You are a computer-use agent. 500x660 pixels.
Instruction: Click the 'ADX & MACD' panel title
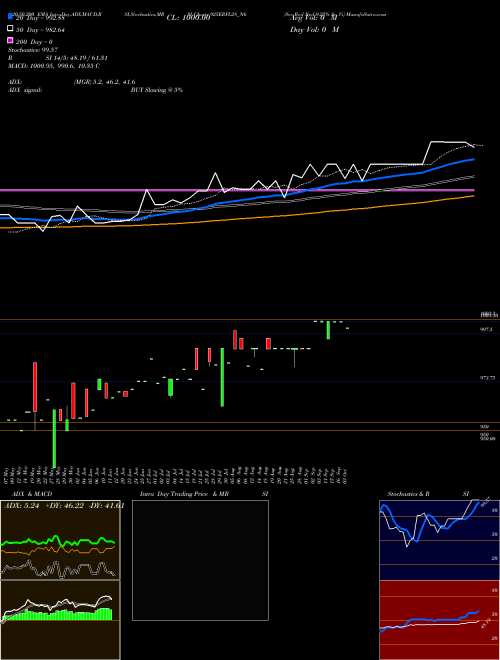click(x=32, y=494)
